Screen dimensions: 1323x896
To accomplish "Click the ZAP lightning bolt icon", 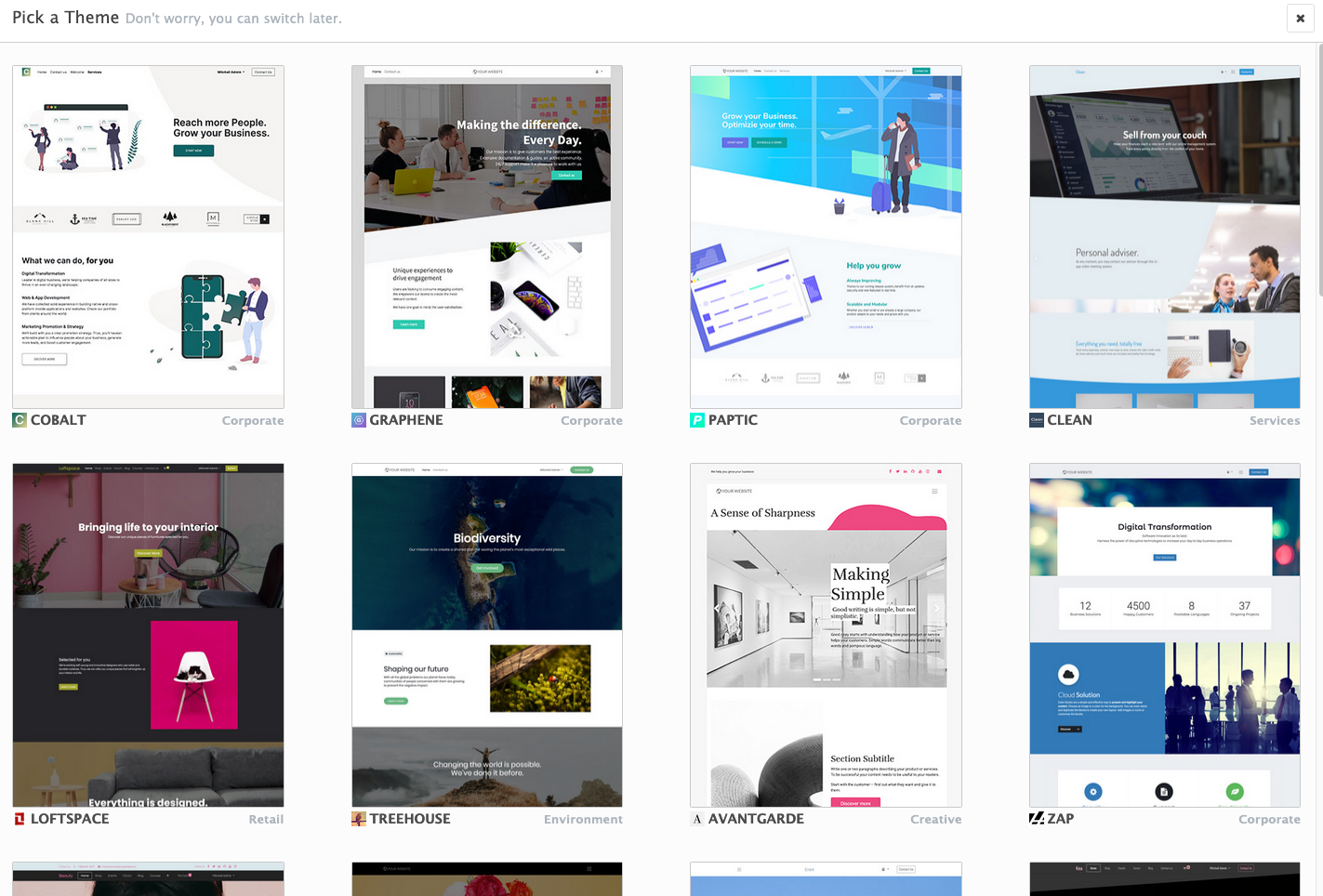I will [x=1036, y=819].
